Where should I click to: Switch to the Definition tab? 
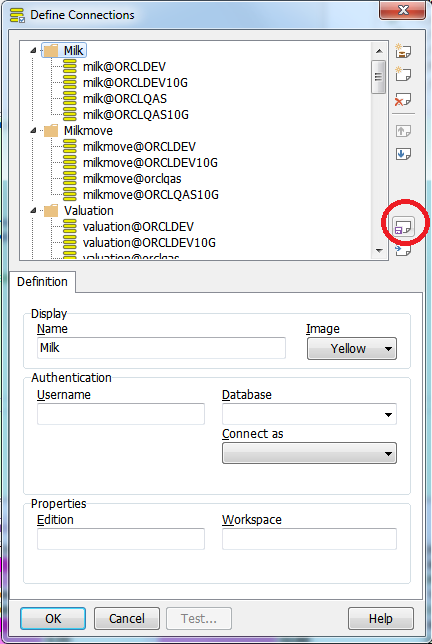click(42, 282)
